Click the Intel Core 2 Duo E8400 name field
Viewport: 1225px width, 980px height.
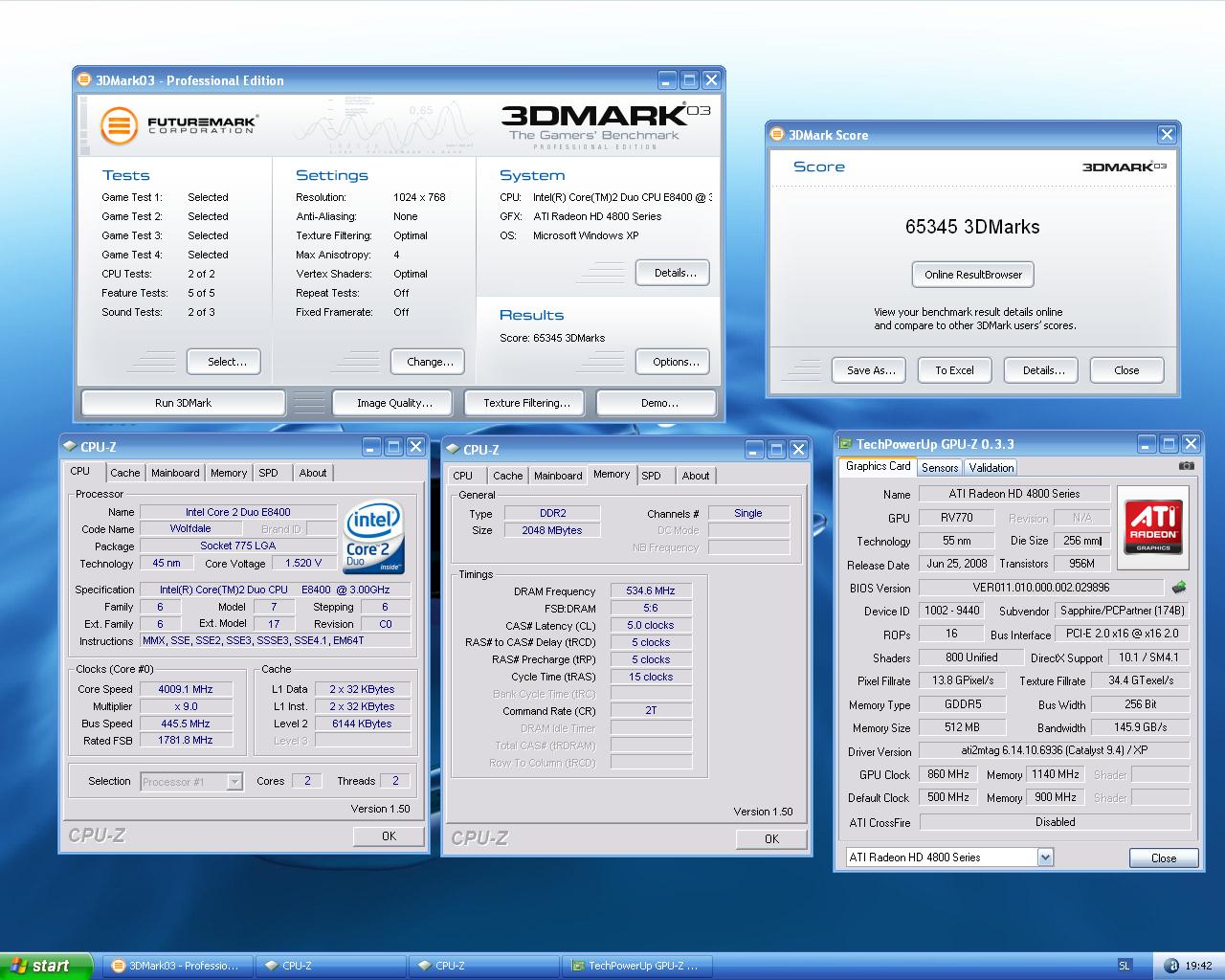coord(238,512)
